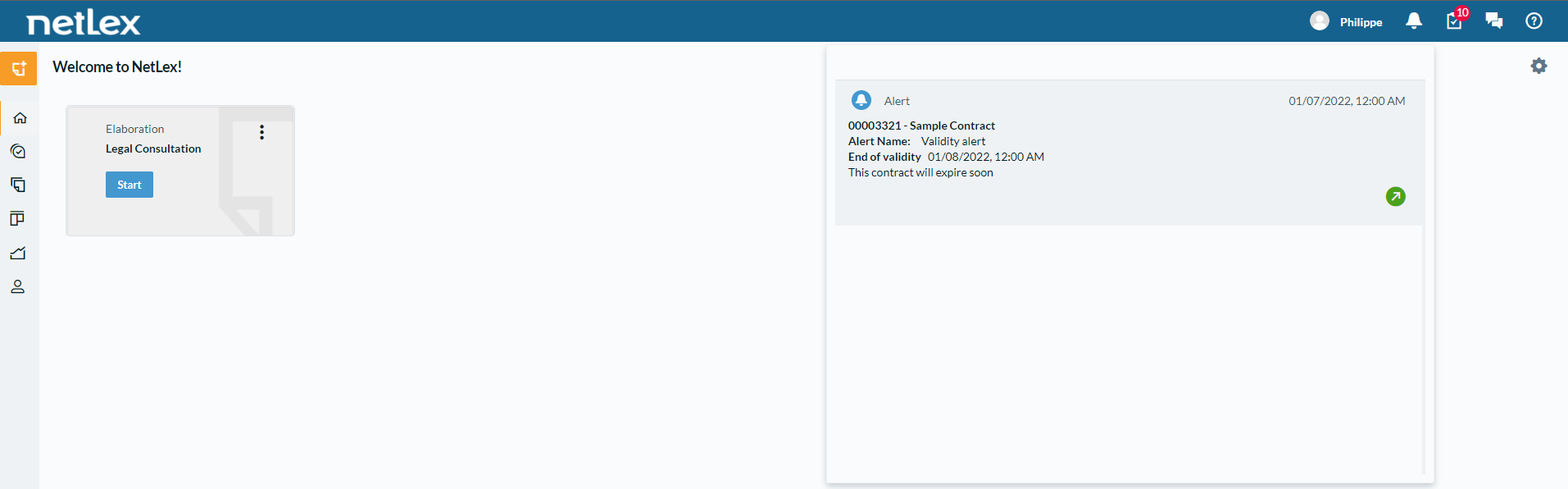Screen dimensions: 1568x489
Task: Open the chat messages icon
Action: tap(1494, 21)
